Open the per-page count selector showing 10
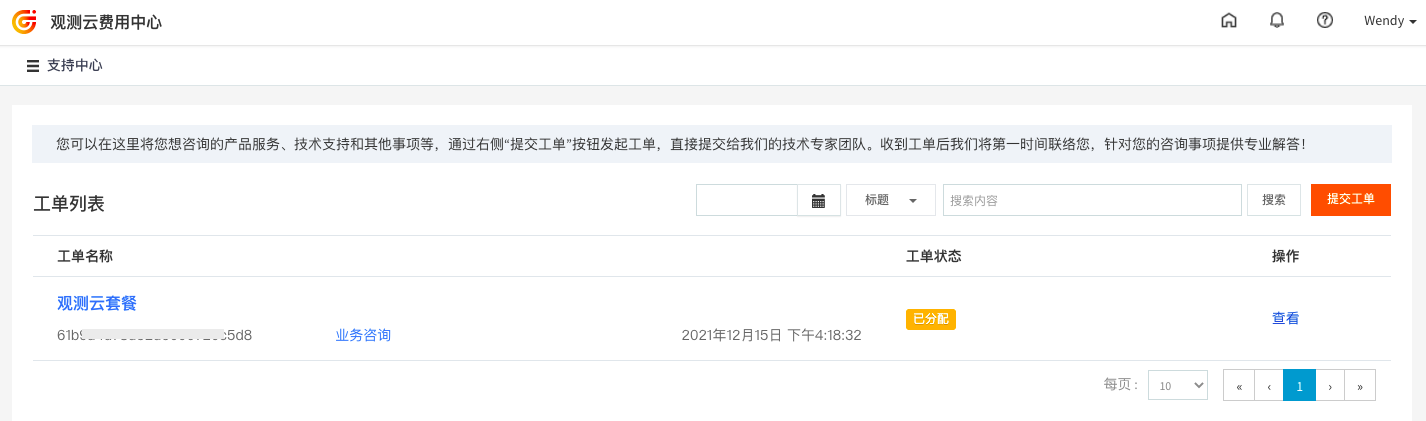The width and height of the screenshot is (1426, 421). tap(1178, 385)
